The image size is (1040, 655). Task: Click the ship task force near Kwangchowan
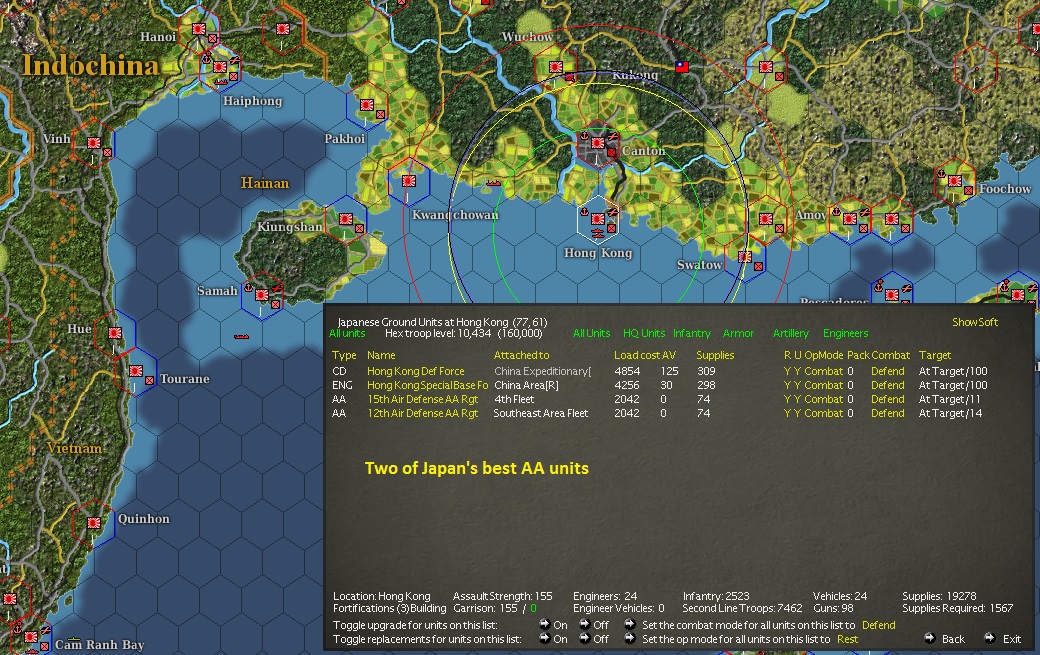tap(493, 183)
